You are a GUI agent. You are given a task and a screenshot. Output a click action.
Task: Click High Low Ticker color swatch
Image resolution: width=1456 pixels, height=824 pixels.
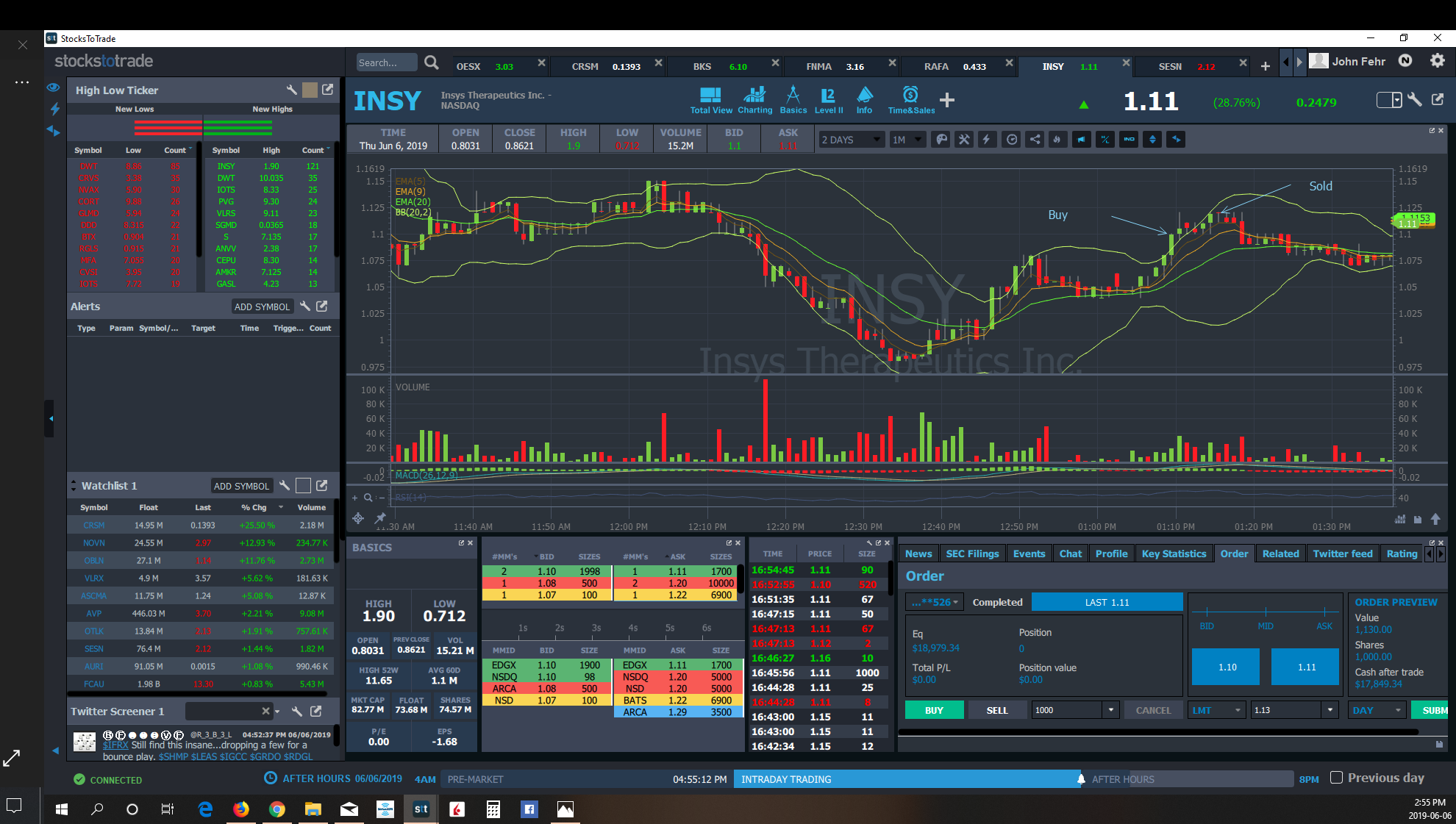point(310,90)
